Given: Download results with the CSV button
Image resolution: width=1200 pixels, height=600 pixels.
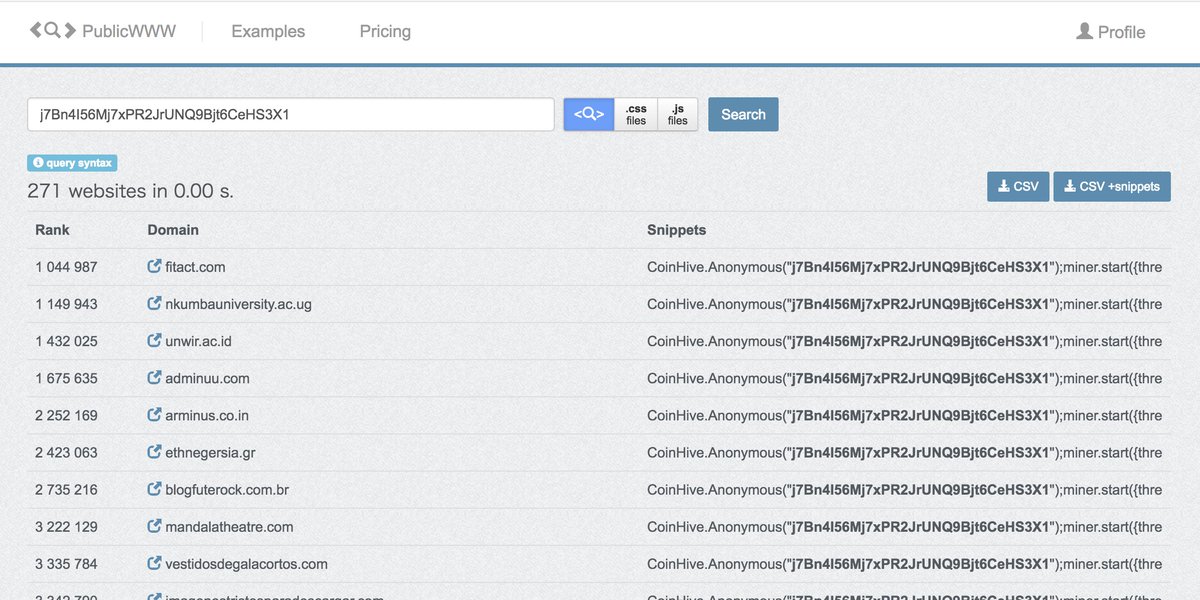Looking at the screenshot, I should coord(1018,187).
